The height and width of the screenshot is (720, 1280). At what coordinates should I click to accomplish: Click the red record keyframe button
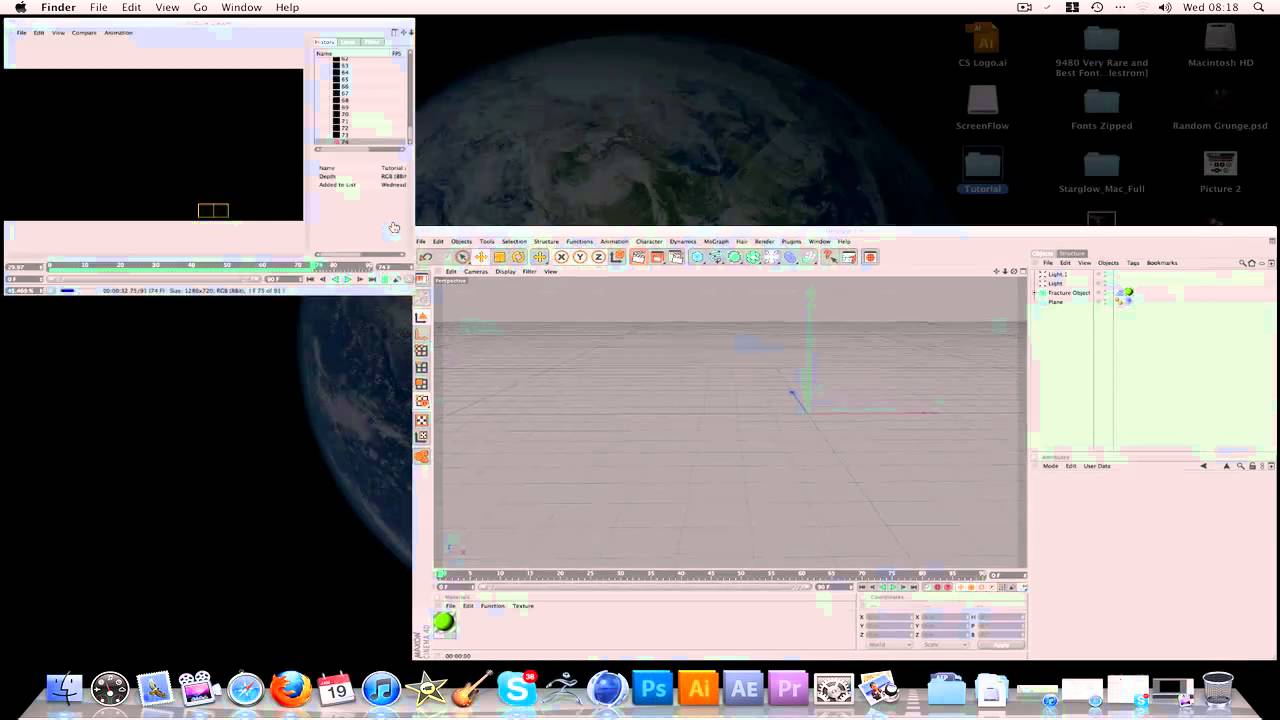point(937,588)
